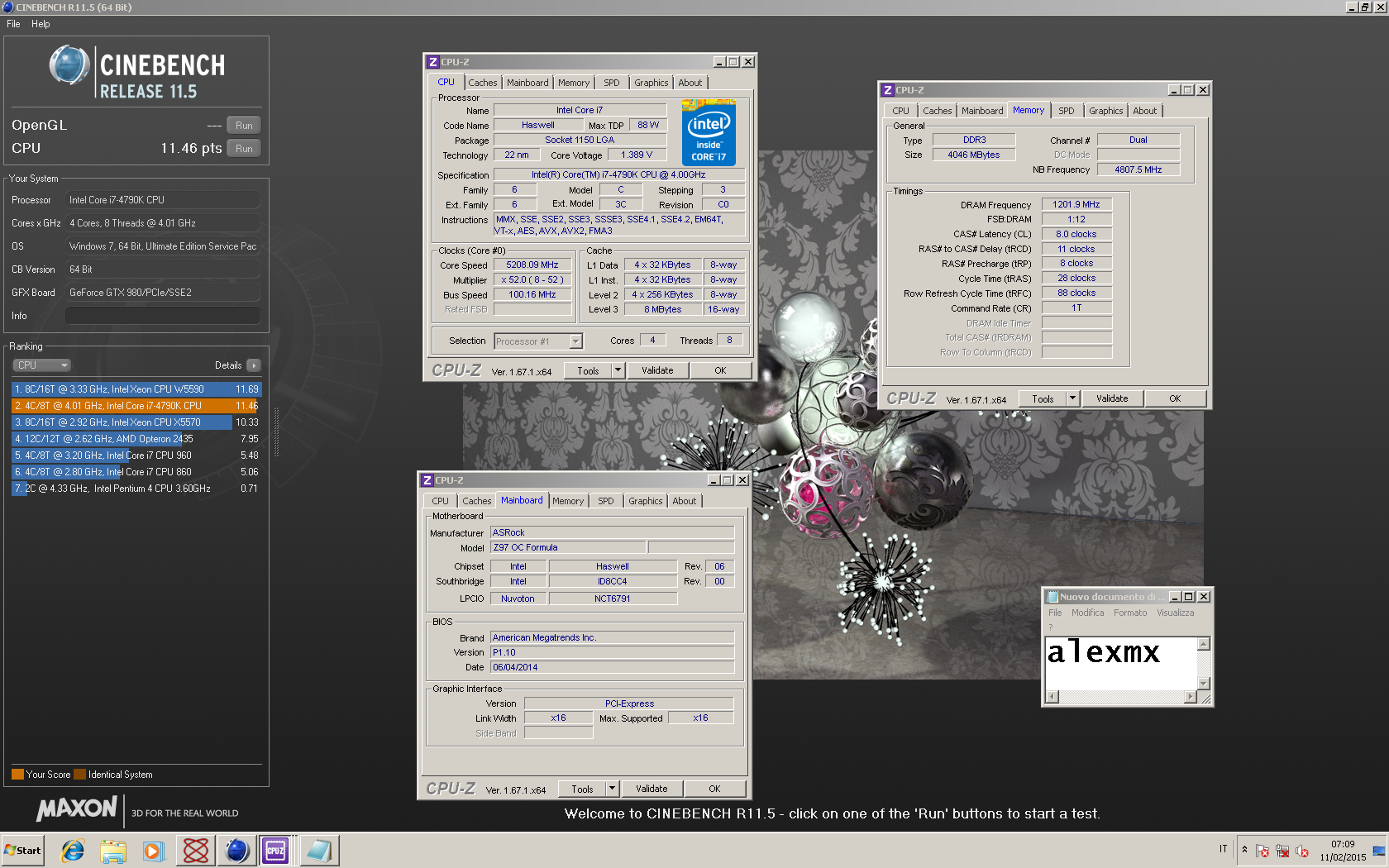This screenshot has width=1389, height=868.
Task: Click the red crossed-circle taskbar application icon
Action: (x=196, y=850)
